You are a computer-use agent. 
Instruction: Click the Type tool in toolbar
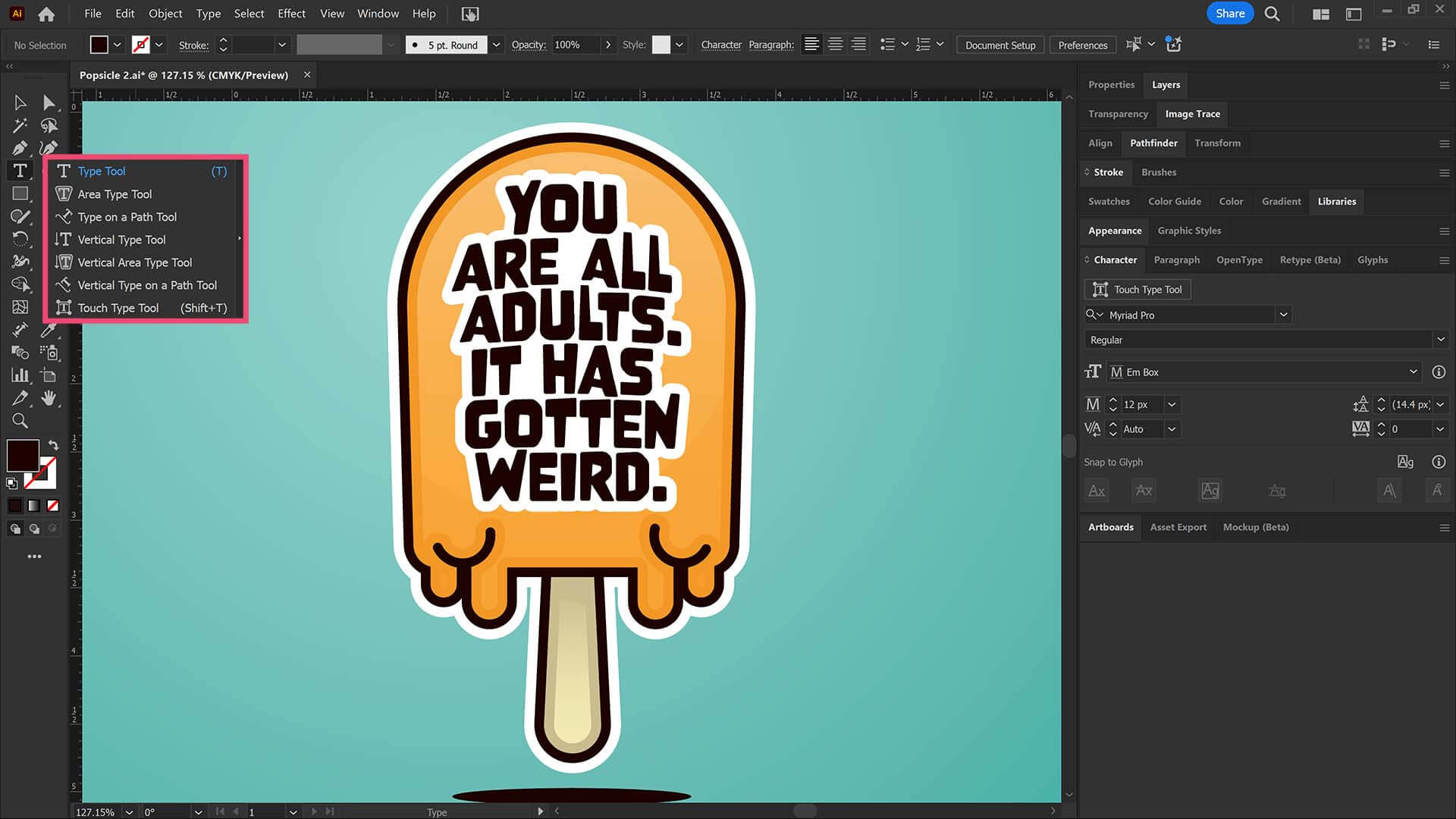[x=20, y=171]
